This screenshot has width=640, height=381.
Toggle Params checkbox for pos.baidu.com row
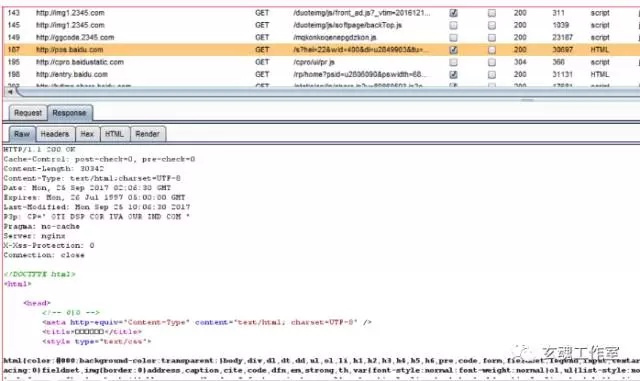point(453,50)
